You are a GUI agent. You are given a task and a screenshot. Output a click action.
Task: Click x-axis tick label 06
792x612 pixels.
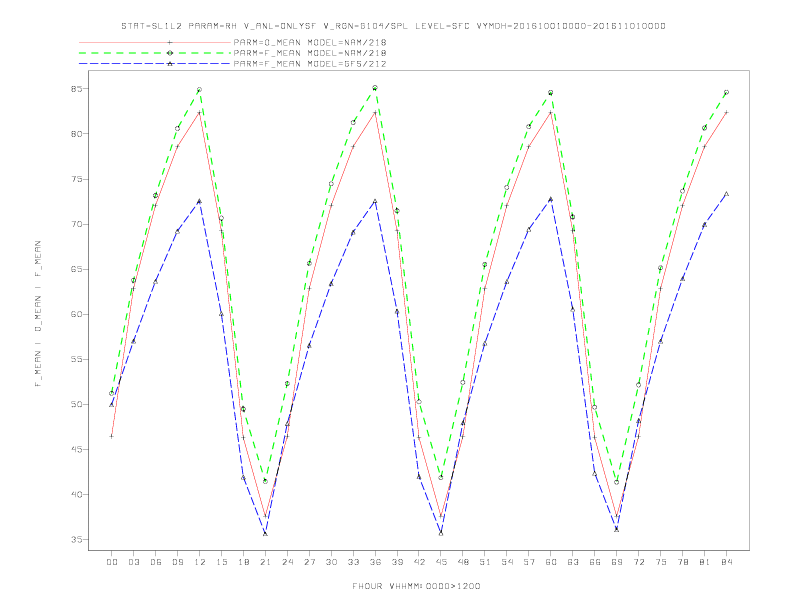tap(156, 562)
